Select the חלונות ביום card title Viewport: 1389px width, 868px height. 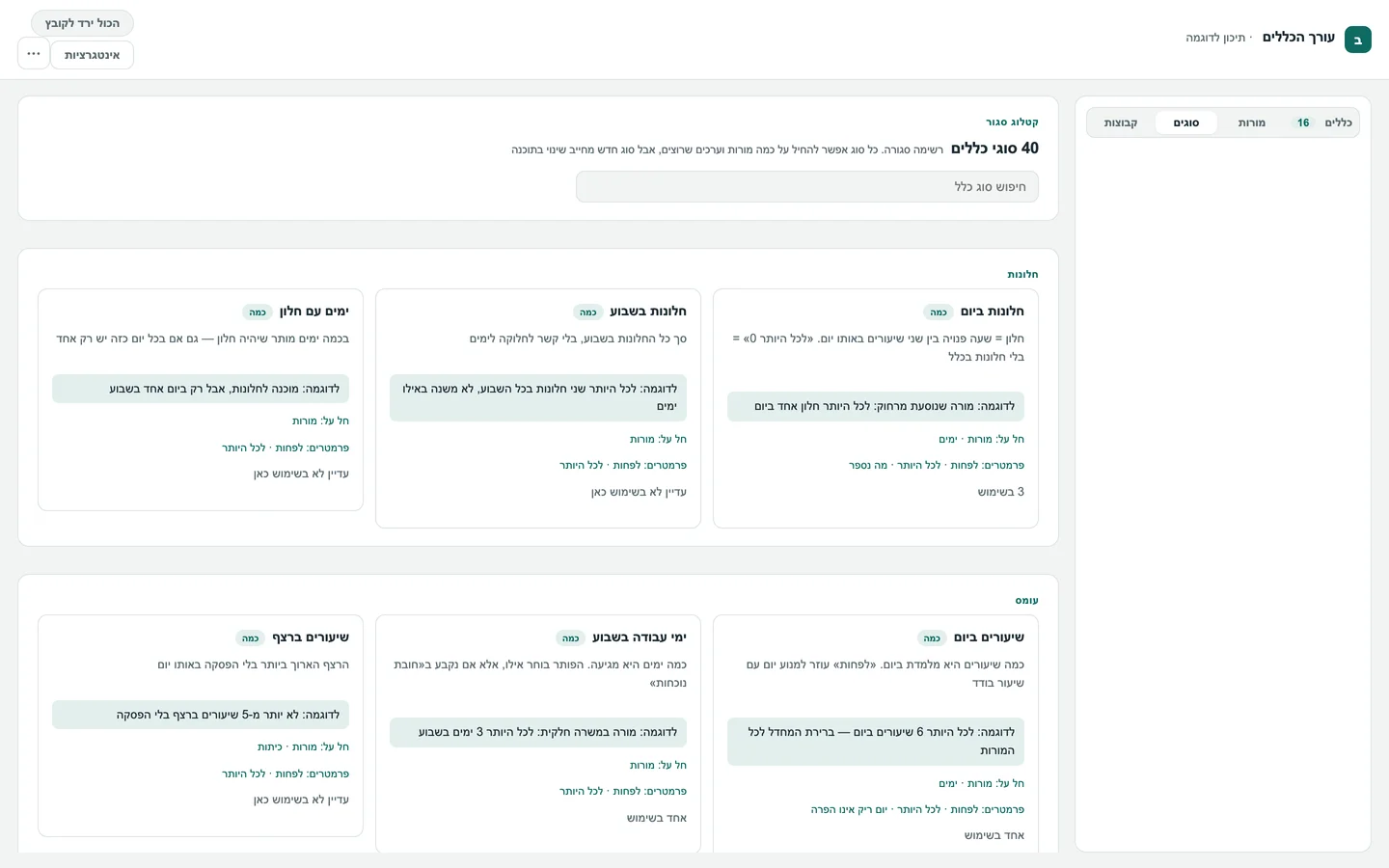point(993,312)
